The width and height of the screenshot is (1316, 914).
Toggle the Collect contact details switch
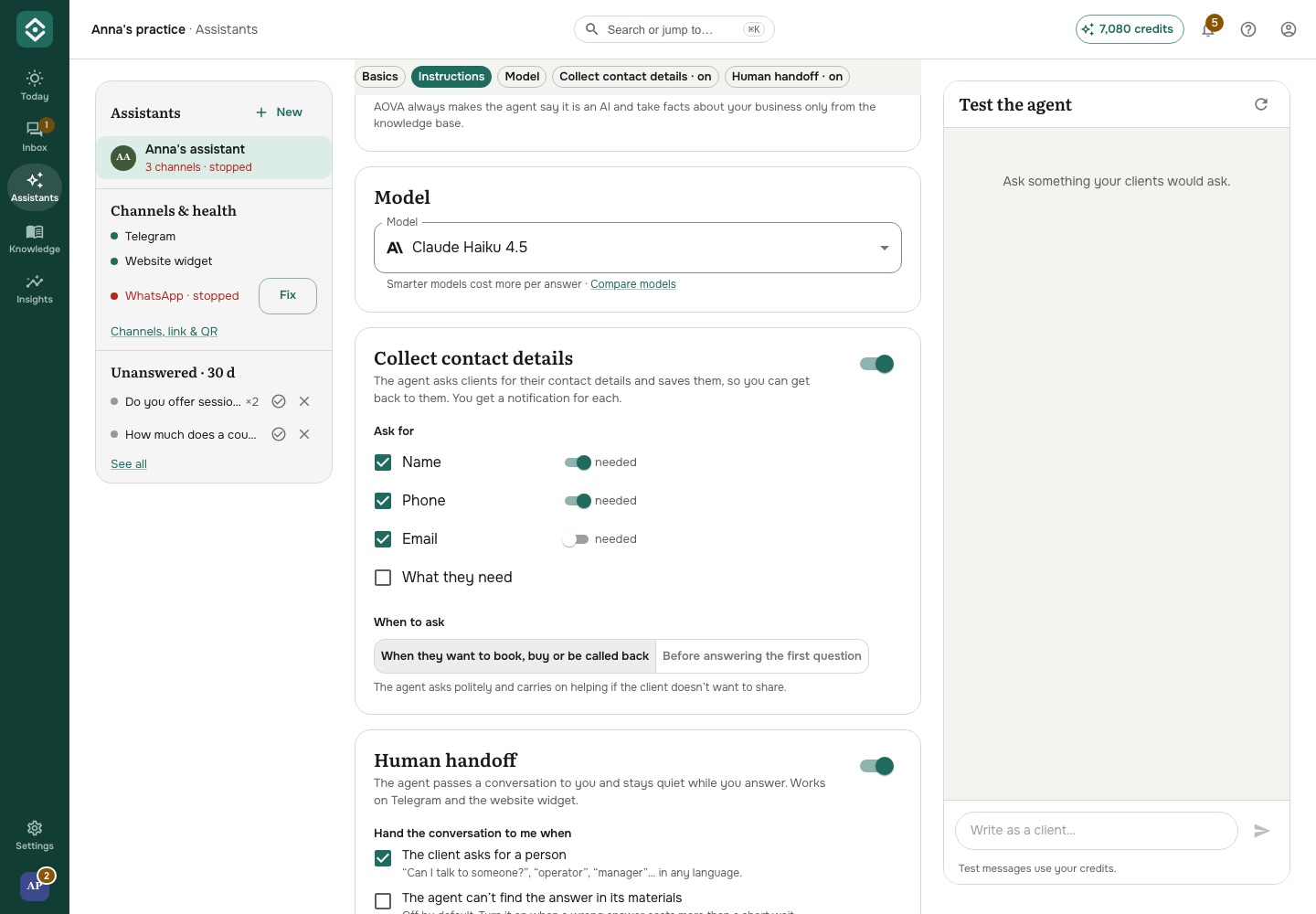[877, 364]
